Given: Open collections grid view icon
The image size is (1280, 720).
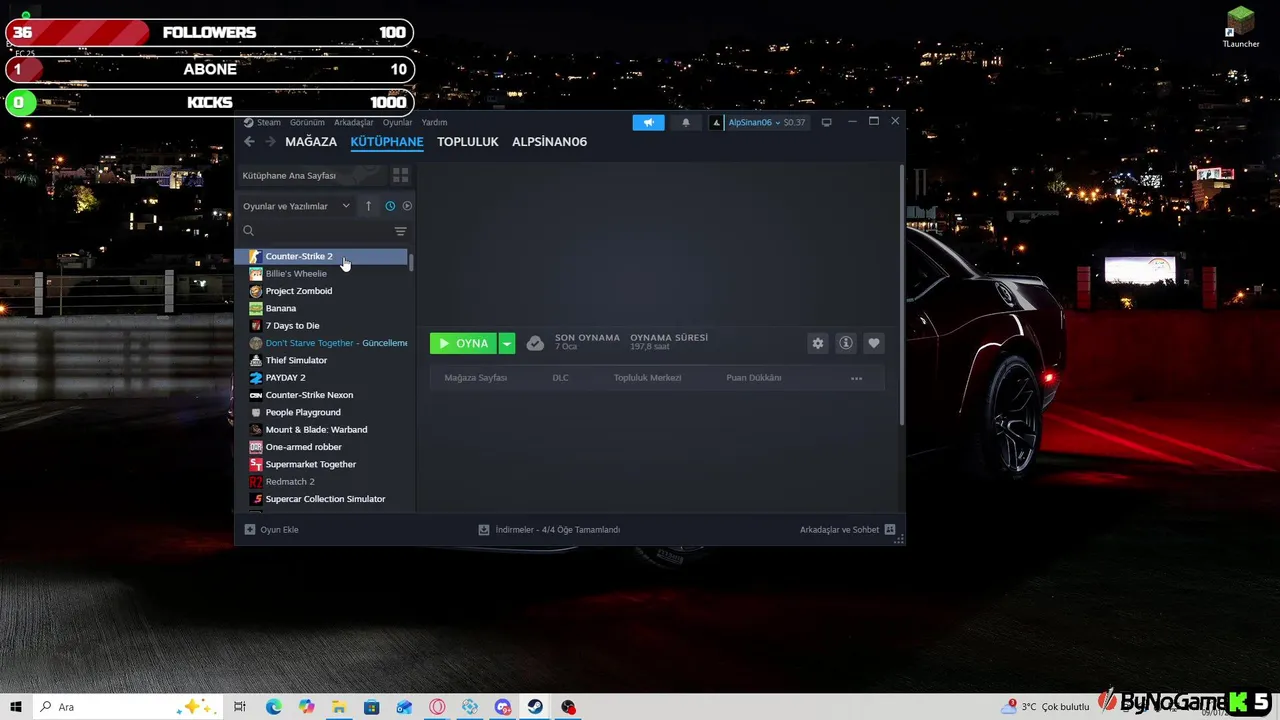Looking at the screenshot, I should (400, 175).
